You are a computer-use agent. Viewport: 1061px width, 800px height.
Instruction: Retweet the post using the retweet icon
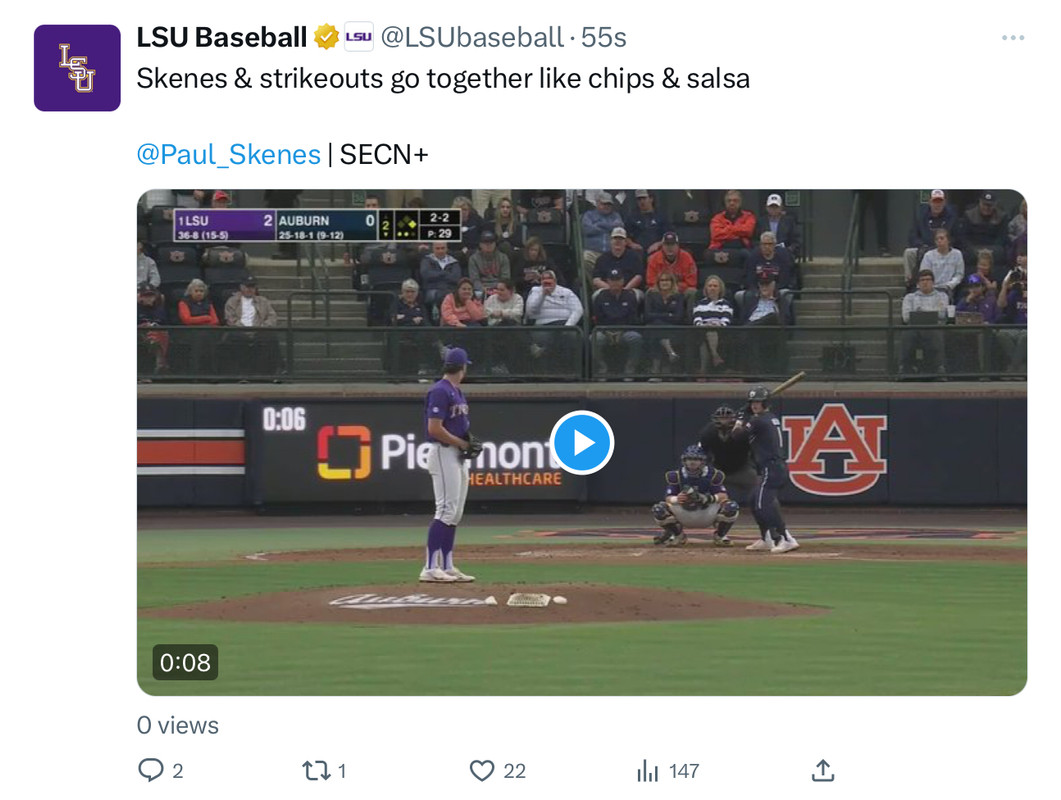pos(315,770)
